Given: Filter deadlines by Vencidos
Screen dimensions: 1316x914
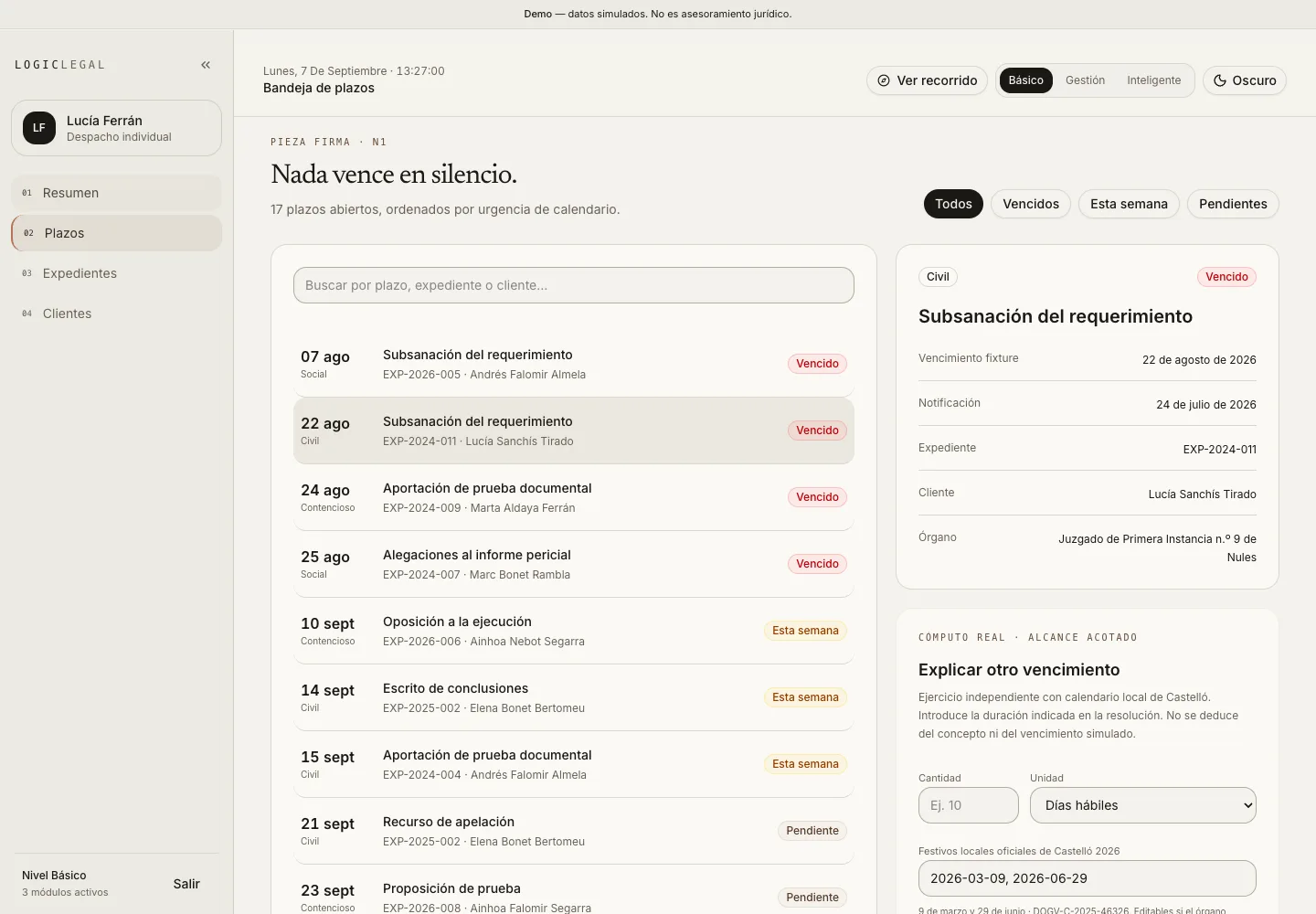Looking at the screenshot, I should [1031, 204].
